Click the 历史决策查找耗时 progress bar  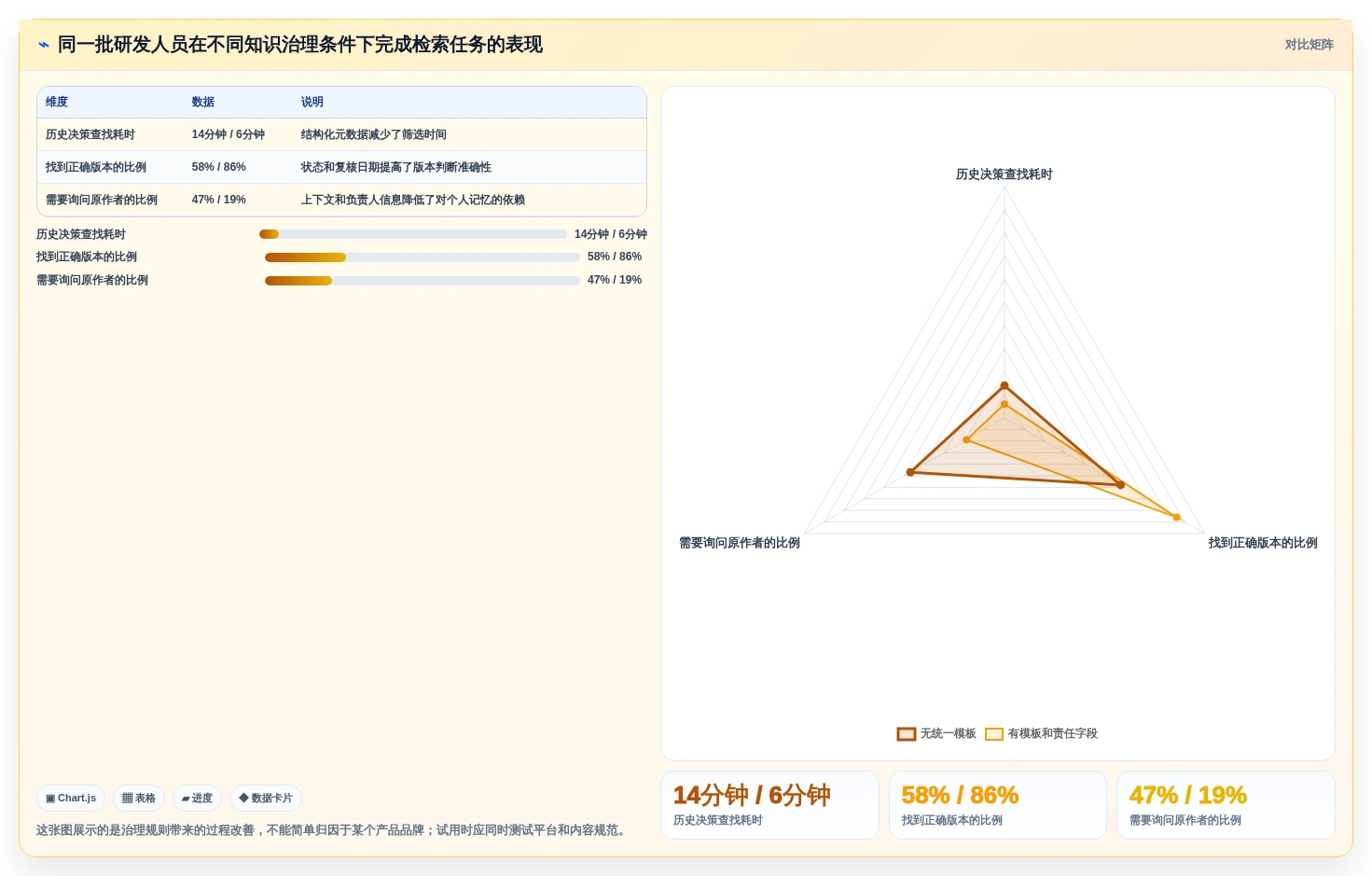pyautogui.click(x=413, y=234)
